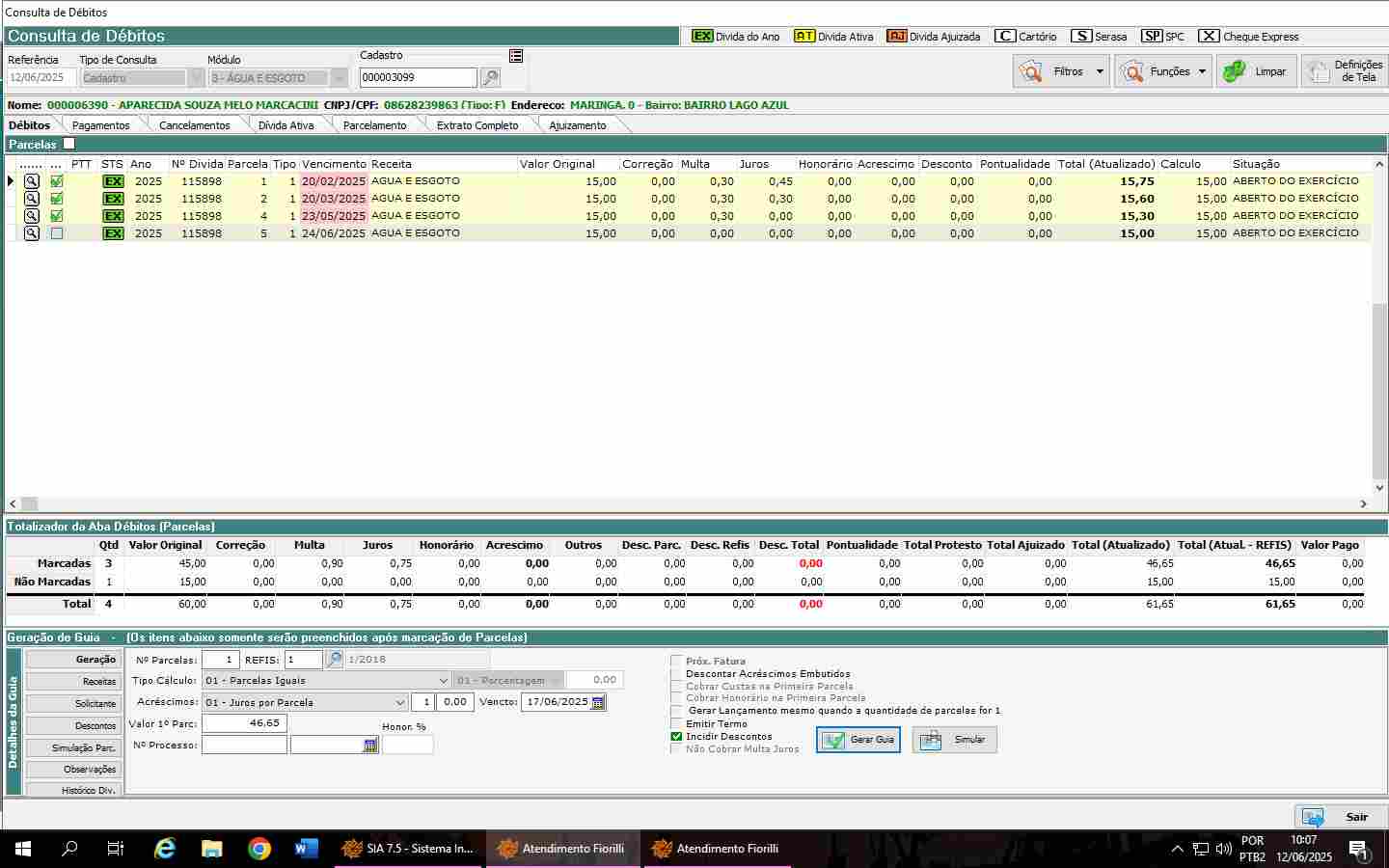Image resolution: width=1389 pixels, height=868 pixels.
Task: Open the Acréscimos Juros por Parcela dropdown
Action: click(x=400, y=702)
